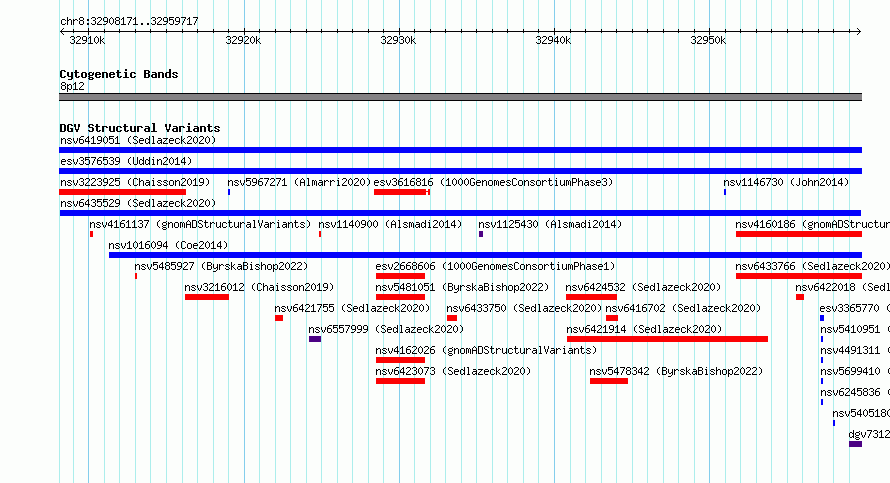
Task: Click nsv6433766 (Sedlazeck2020) label
Action: [813, 266]
